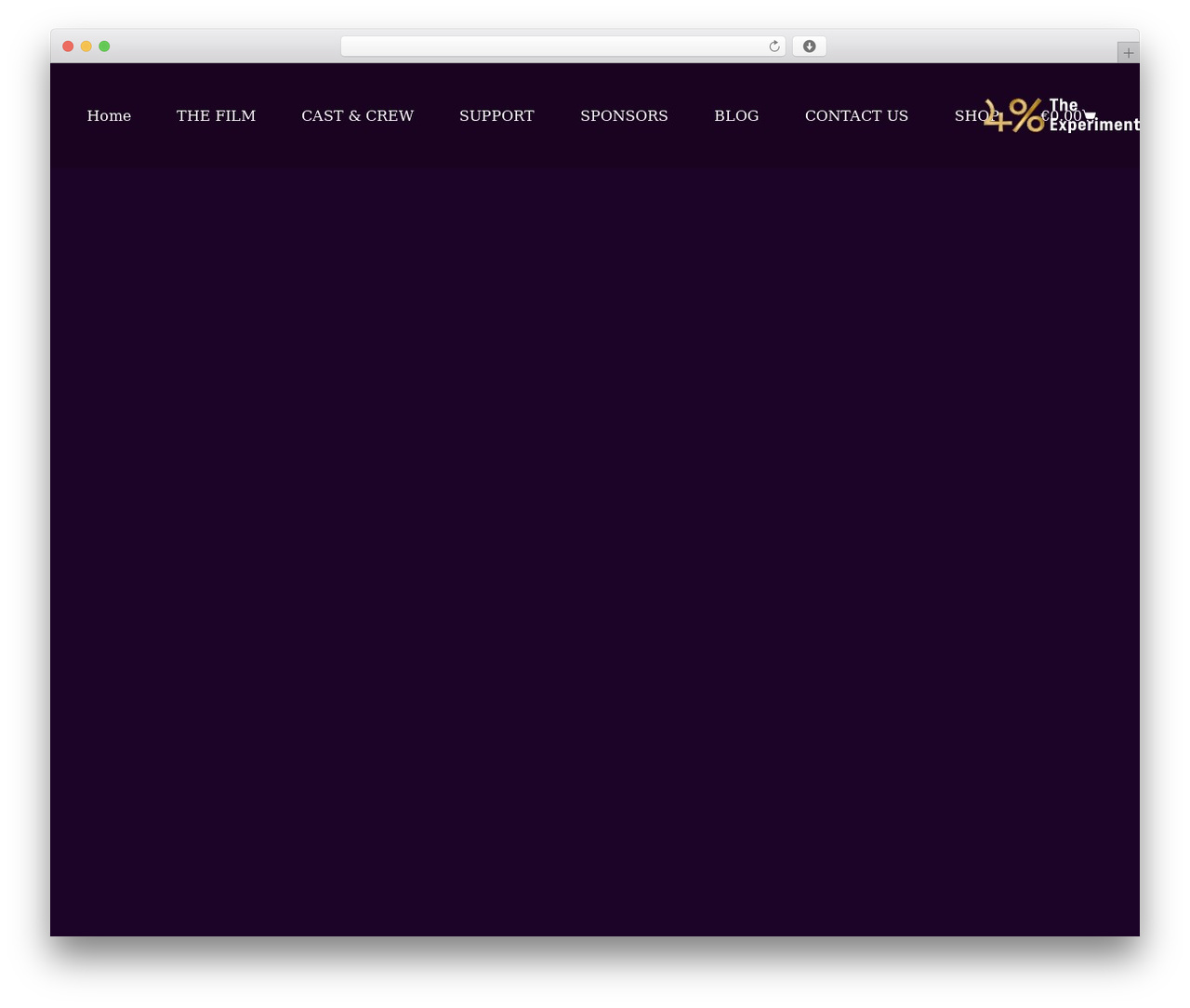Image resolution: width=1190 pixels, height=1008 pixels.
Task: Open the BLOG link
Action: (x=736, y=115)
